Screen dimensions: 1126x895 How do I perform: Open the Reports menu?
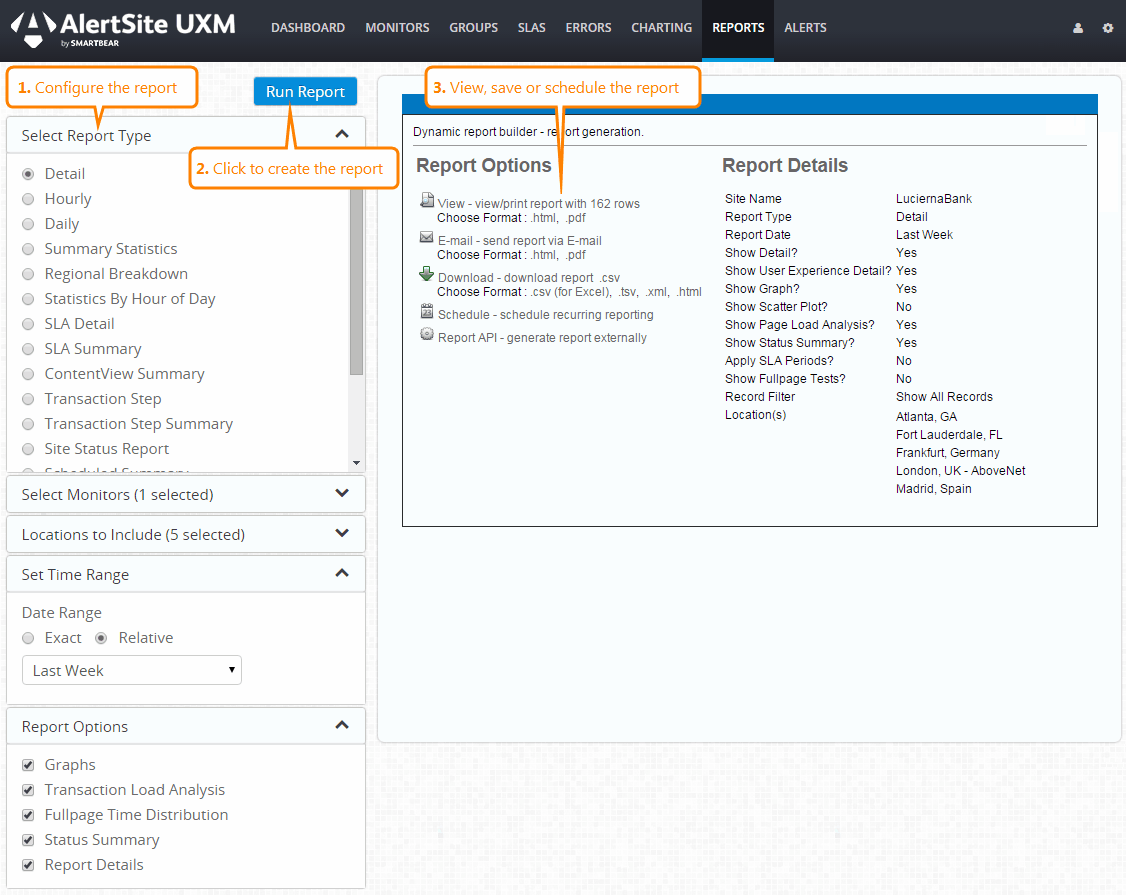coord(738,28)
